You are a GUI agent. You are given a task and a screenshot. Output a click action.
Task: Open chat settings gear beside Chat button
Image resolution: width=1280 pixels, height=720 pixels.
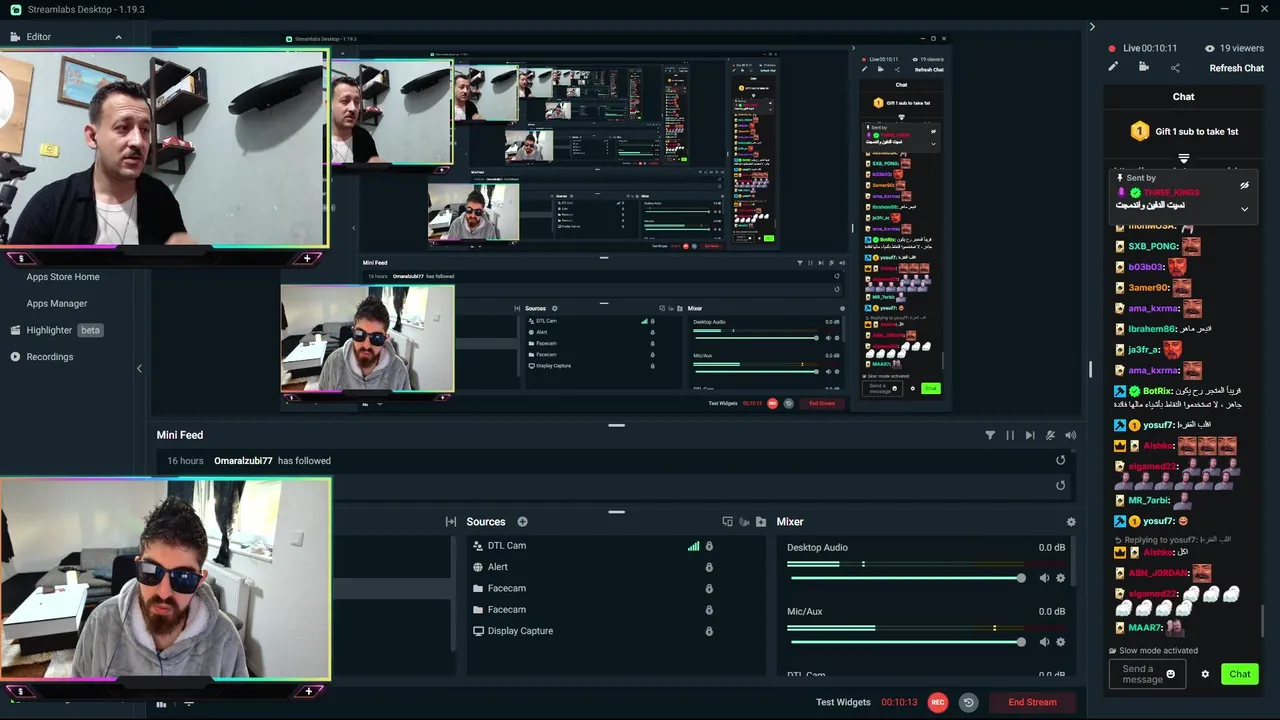(1205, 674)
